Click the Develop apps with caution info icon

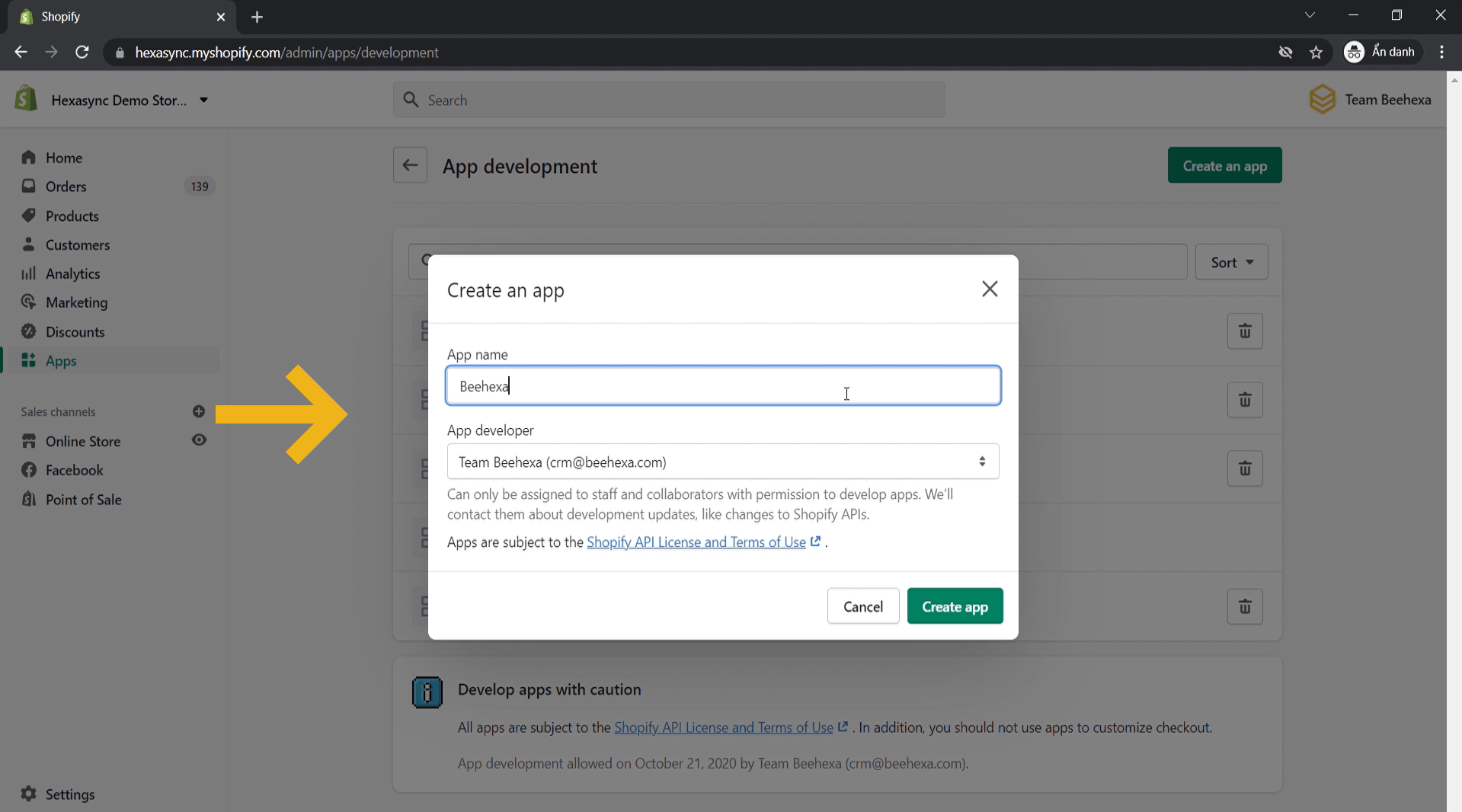[427, 692]
